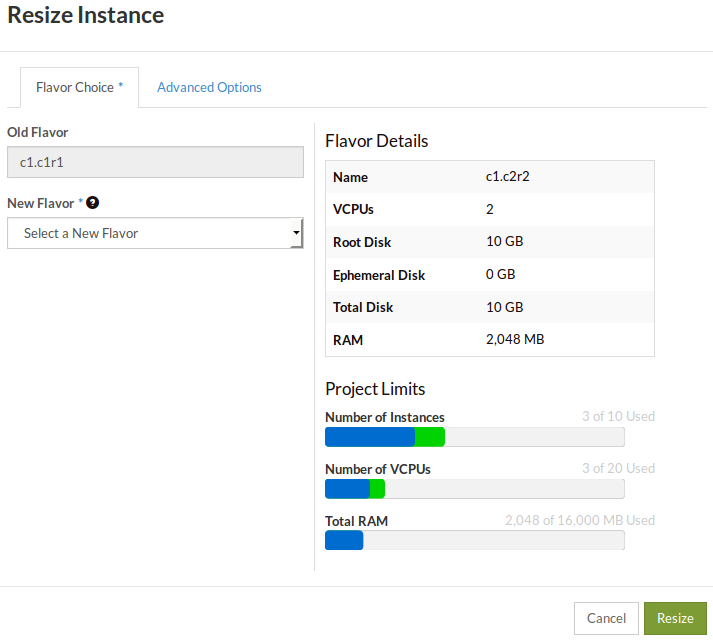Click the VCPUs row in Flavor Details

490,210
